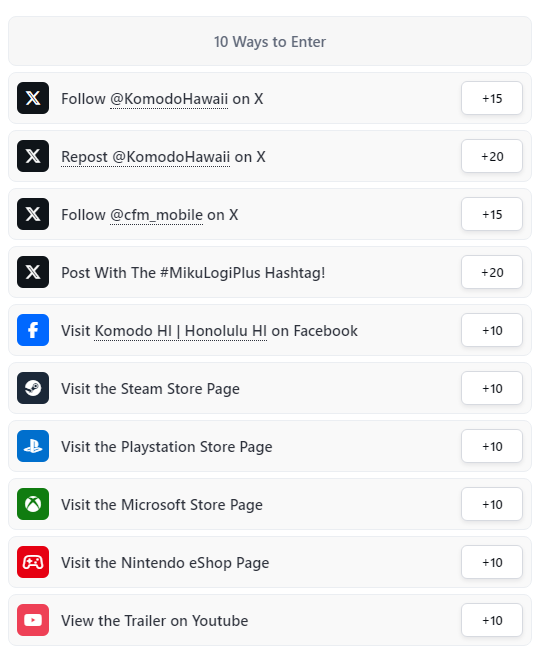Click the Facebook icon
The image size is (540, 652).
click(33, 330)
